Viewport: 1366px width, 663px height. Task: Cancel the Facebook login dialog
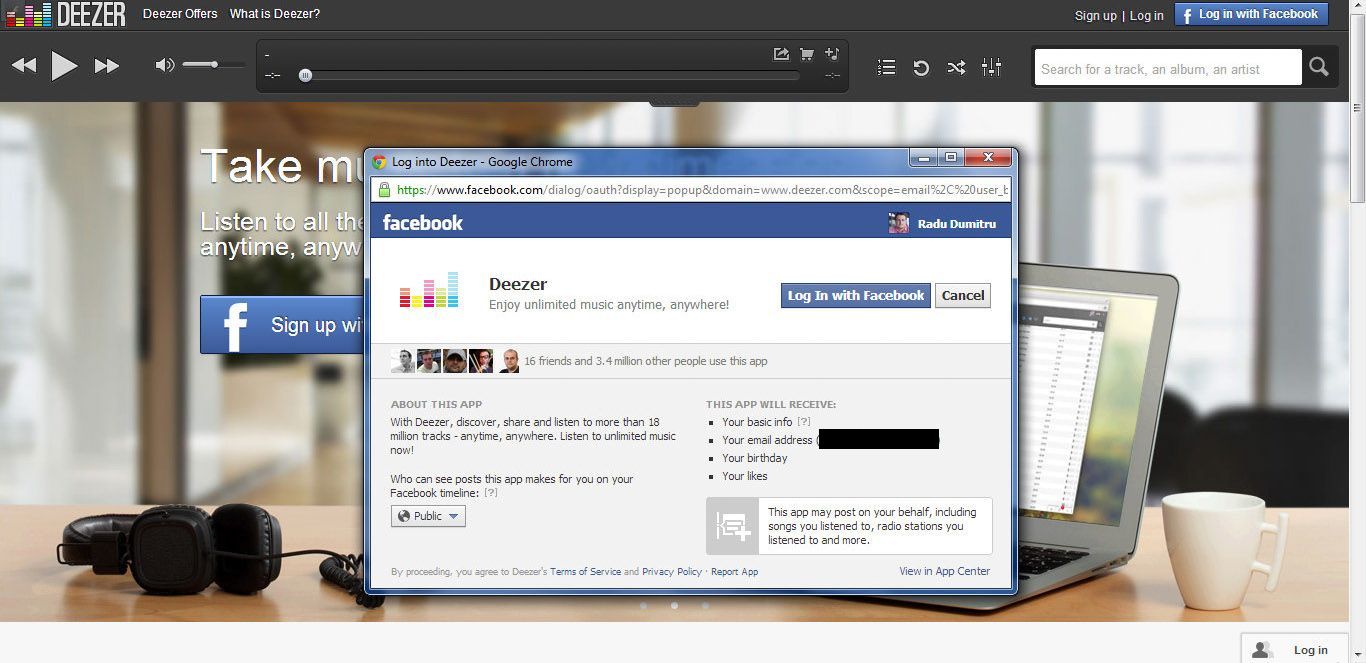click(x=963, y=295)
